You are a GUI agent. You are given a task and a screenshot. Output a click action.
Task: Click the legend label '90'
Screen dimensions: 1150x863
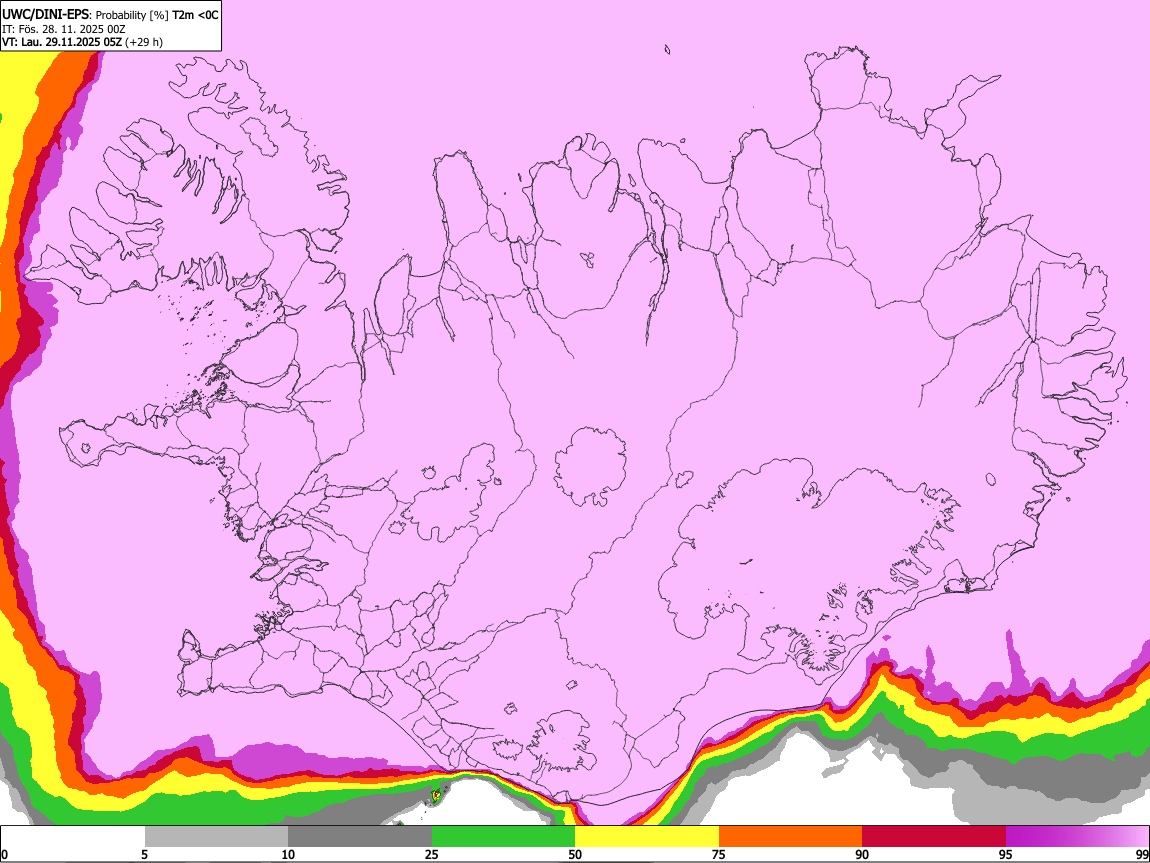(862, 854)
